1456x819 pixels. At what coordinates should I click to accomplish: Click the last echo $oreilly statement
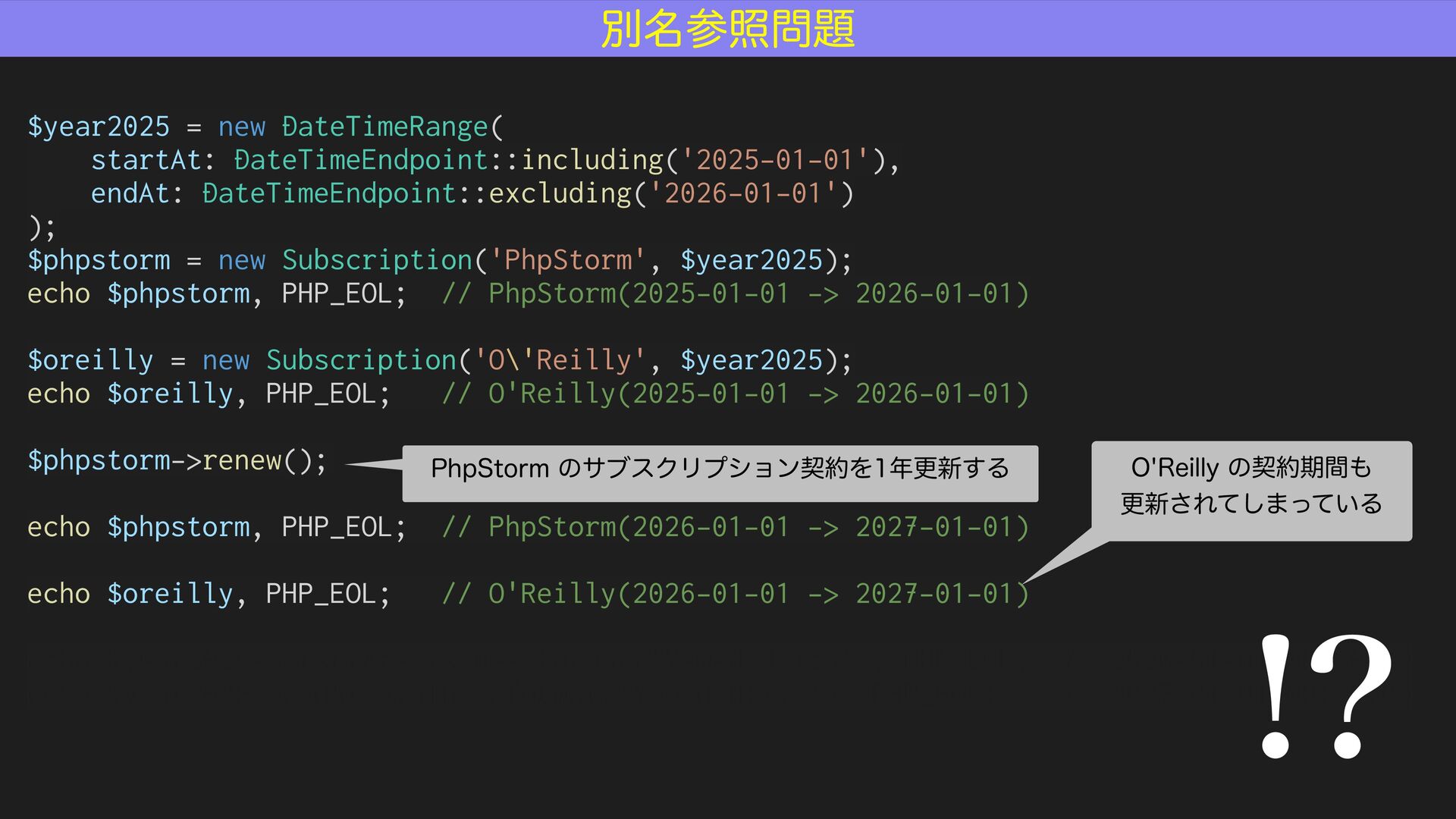point(209,594)
